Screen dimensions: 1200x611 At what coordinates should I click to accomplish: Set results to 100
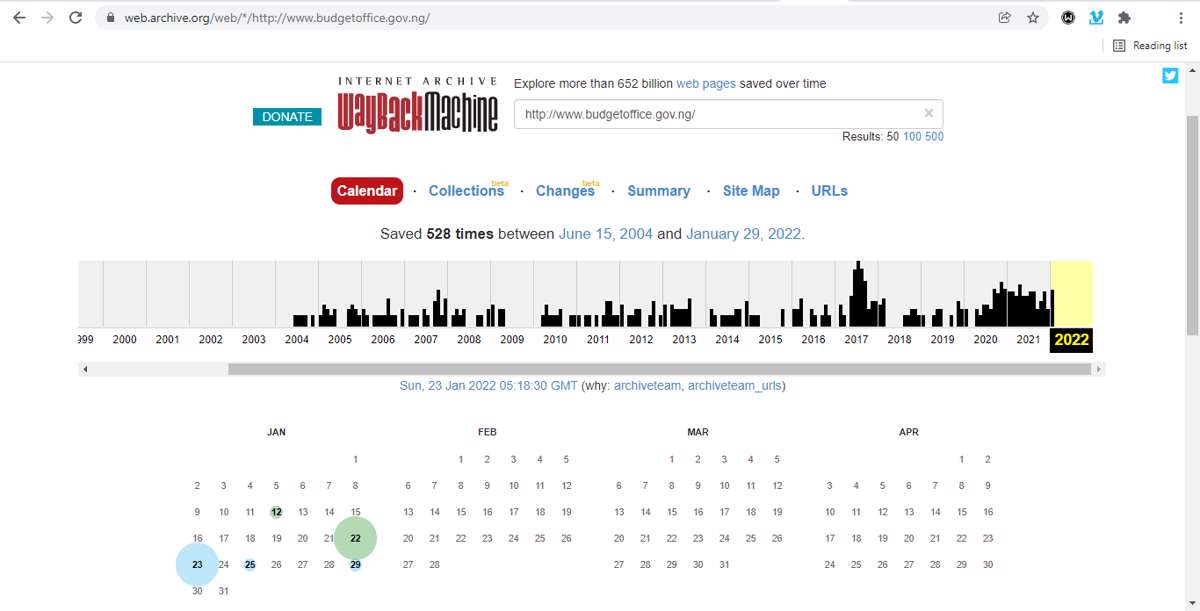(912, 136)
